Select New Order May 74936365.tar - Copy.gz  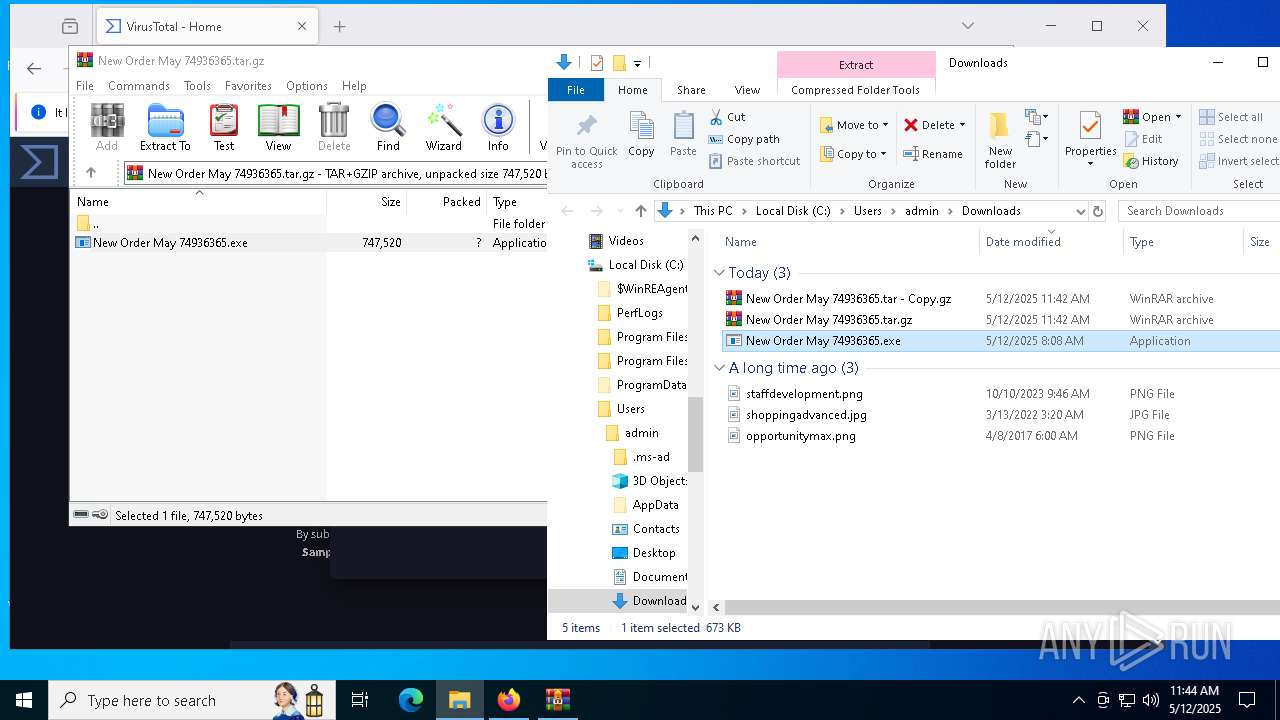pyautogui.click(x=848, y=299)
